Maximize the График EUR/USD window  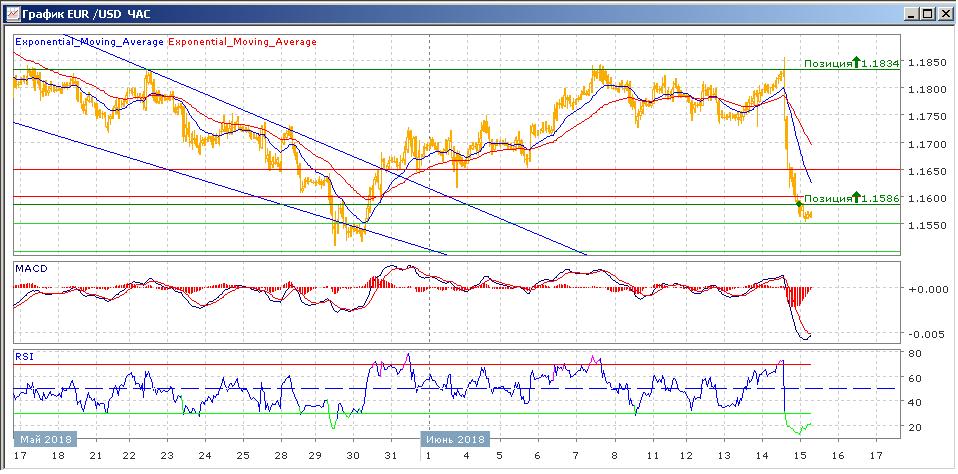coord(927,13)
